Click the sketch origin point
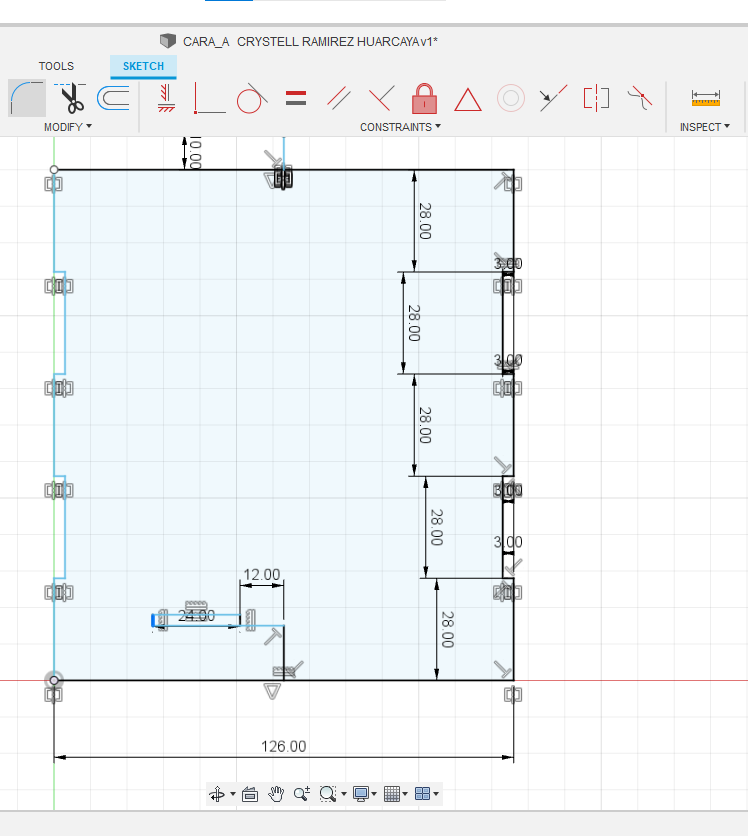The width and height of the screenshot is (748, 836). 54,680
